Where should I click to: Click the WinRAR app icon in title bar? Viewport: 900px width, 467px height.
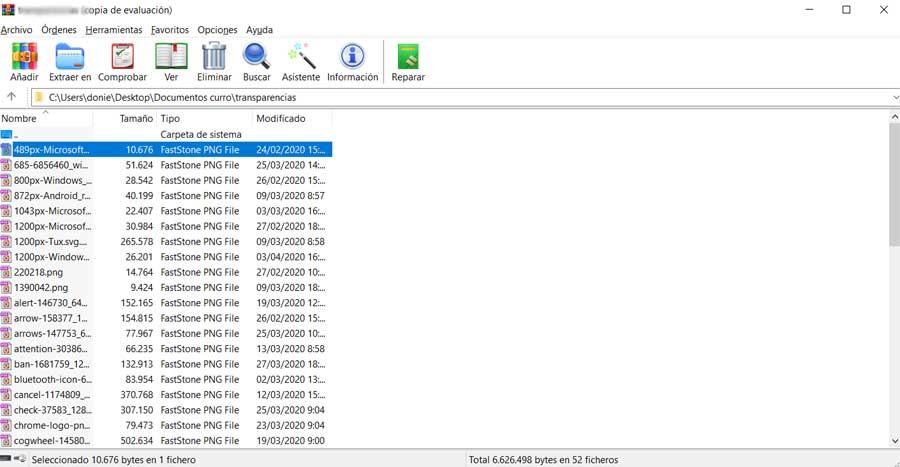8,10
